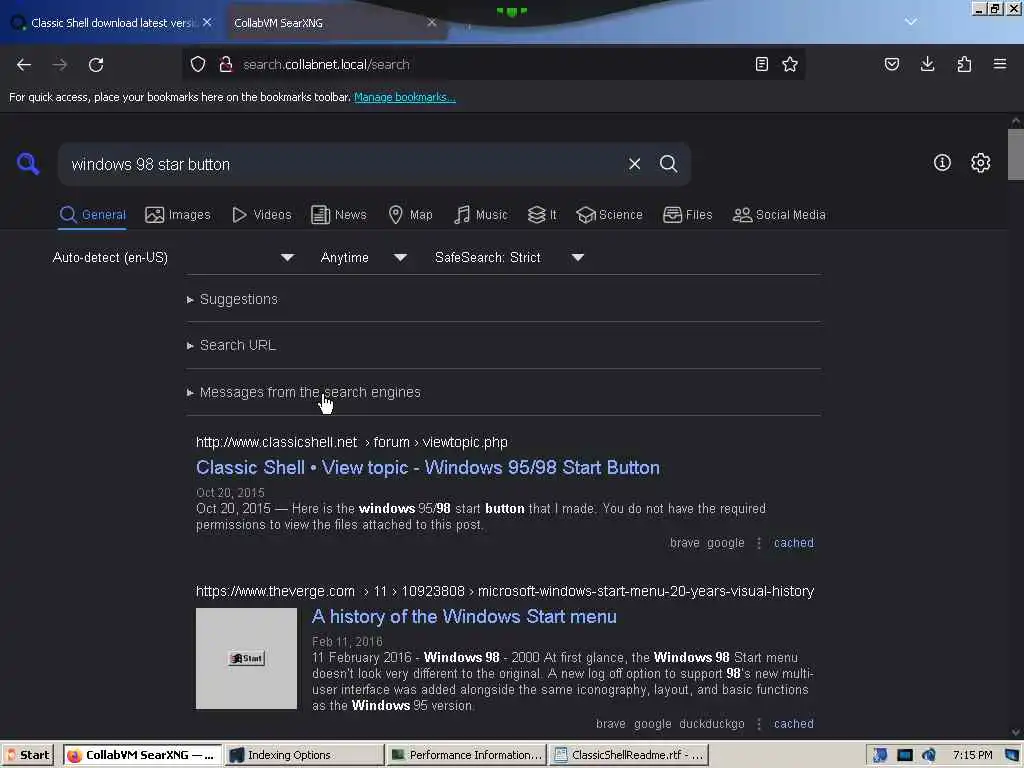Switch to IT search category
The image size is (1024, 768).
tap(542, 215)
